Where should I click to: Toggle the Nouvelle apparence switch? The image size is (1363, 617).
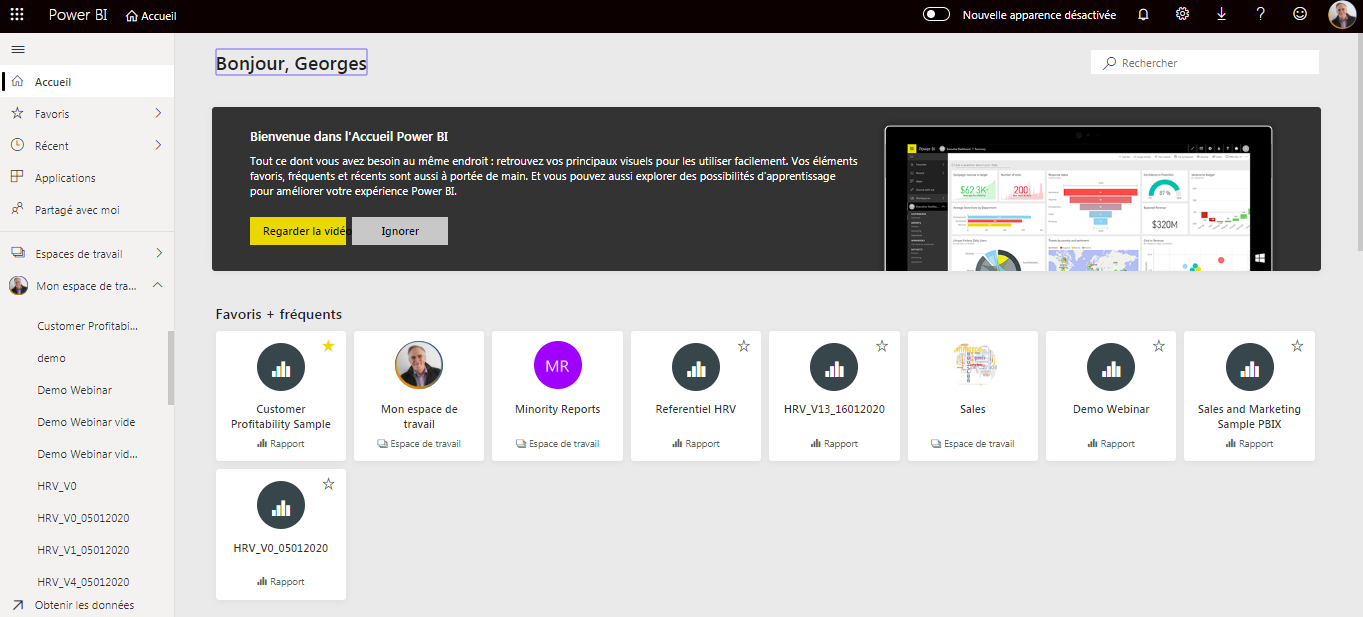[936, 15]
